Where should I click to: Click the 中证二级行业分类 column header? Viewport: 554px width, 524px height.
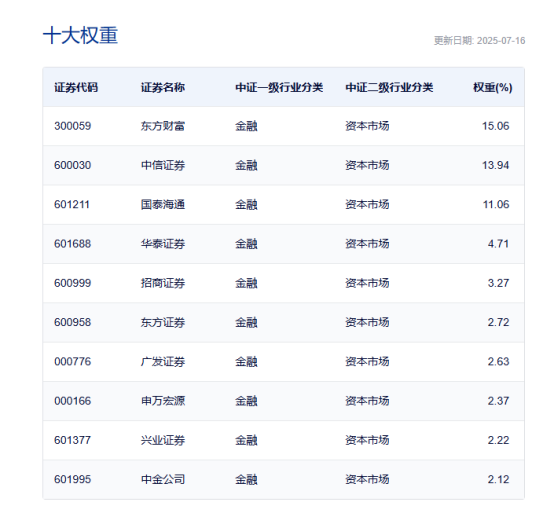click(389, 87)
